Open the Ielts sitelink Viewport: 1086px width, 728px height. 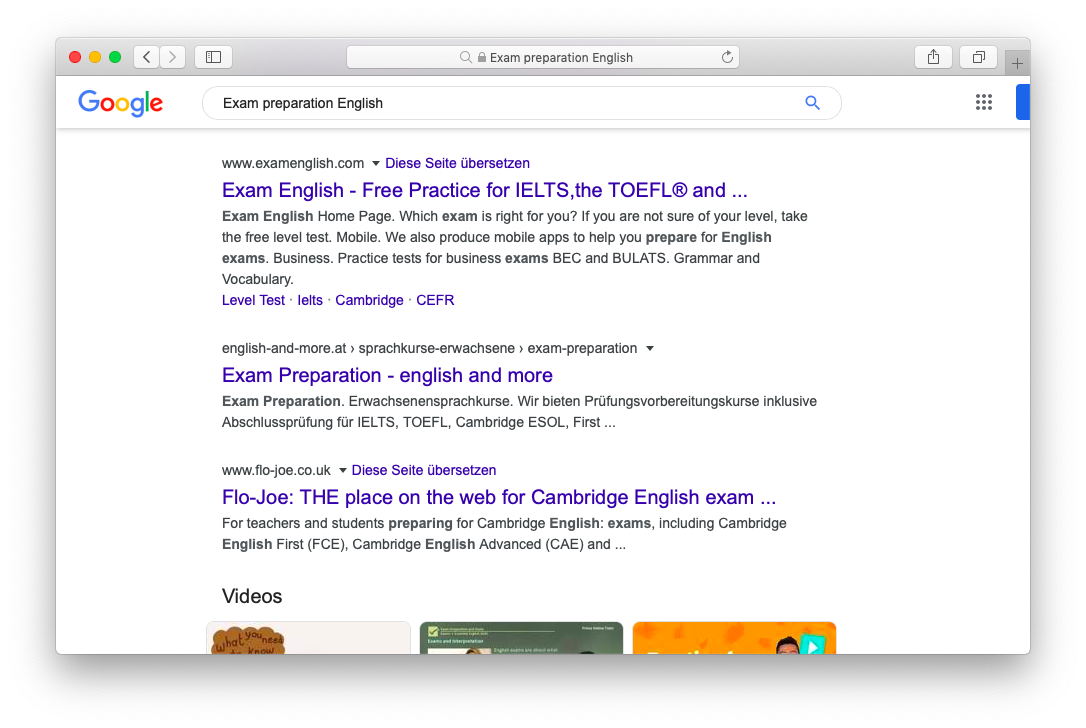point(310,300)
